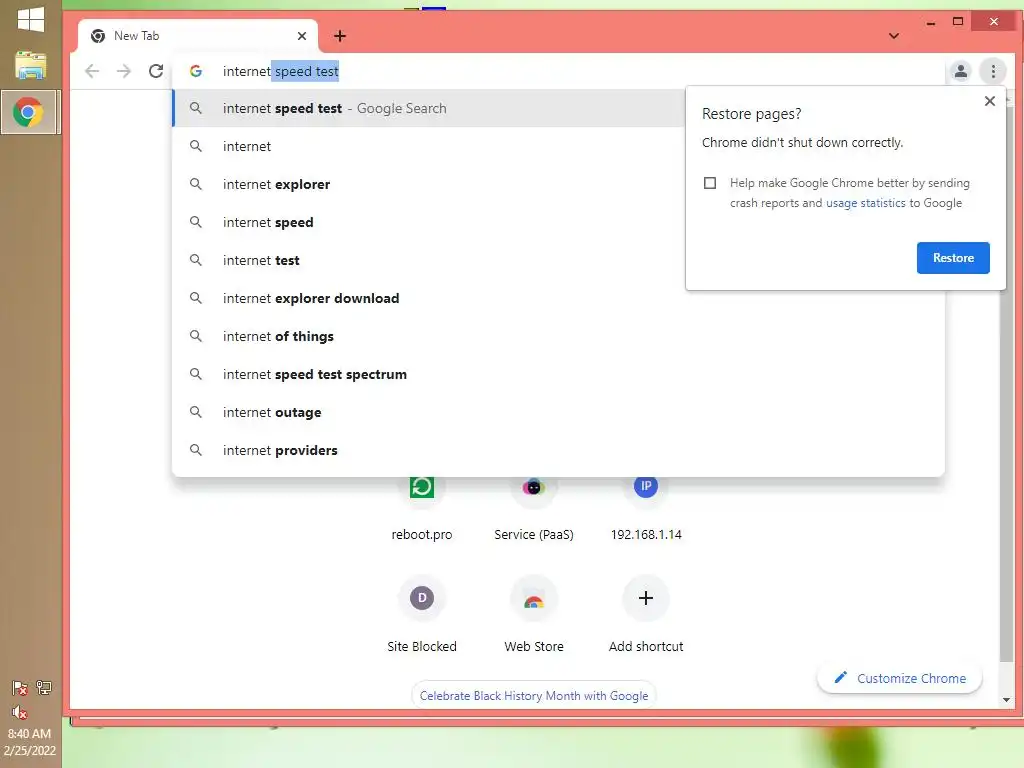Close the New Tab tab
Viewport: 1024px width, 768px height.
click(302, 36)
